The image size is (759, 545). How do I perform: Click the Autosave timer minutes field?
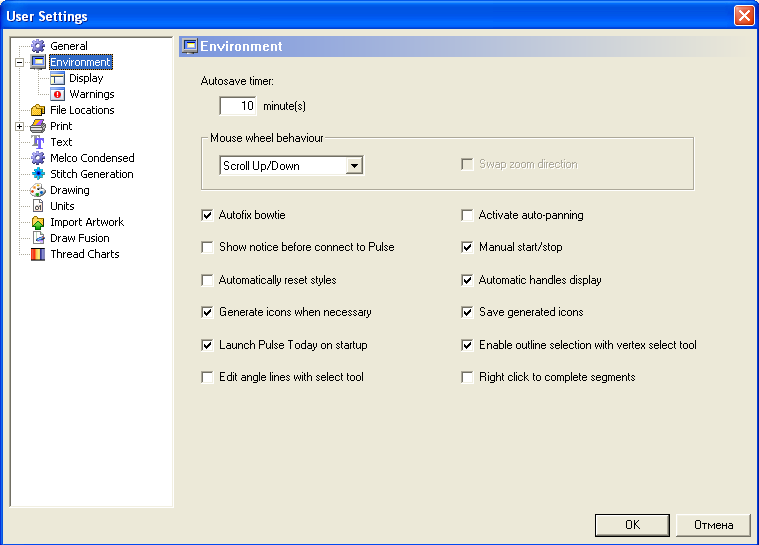point(238,105)
